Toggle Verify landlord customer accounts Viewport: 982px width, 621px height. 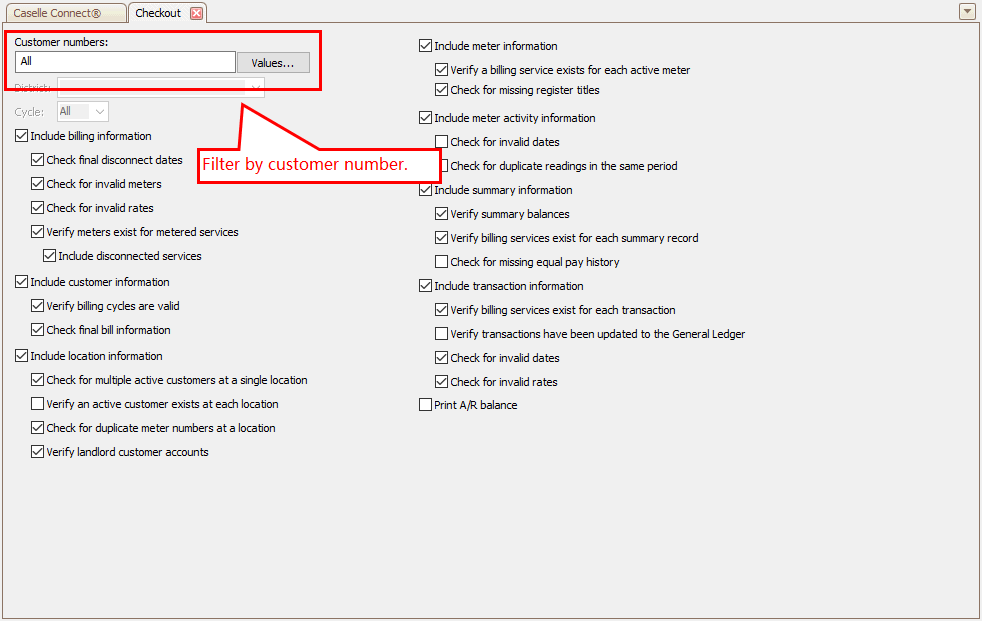point(38,452)
